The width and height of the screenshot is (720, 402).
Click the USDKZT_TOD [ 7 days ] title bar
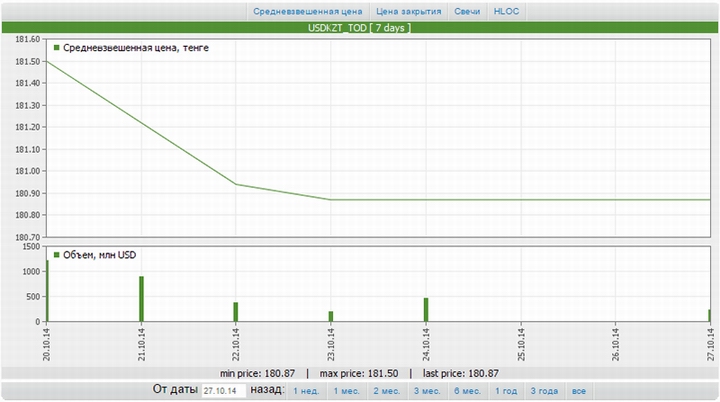click(x=360, y=28)
